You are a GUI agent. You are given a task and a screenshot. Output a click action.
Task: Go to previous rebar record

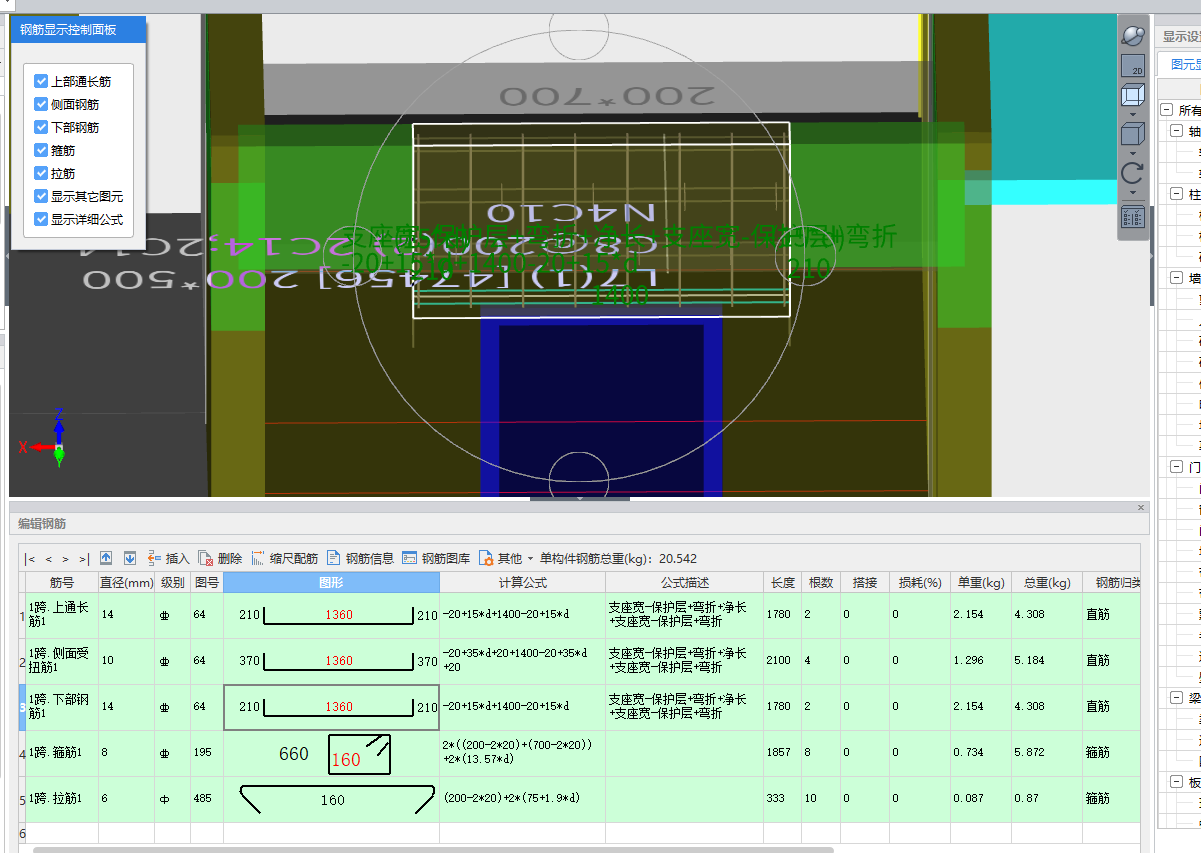(48, 559)
